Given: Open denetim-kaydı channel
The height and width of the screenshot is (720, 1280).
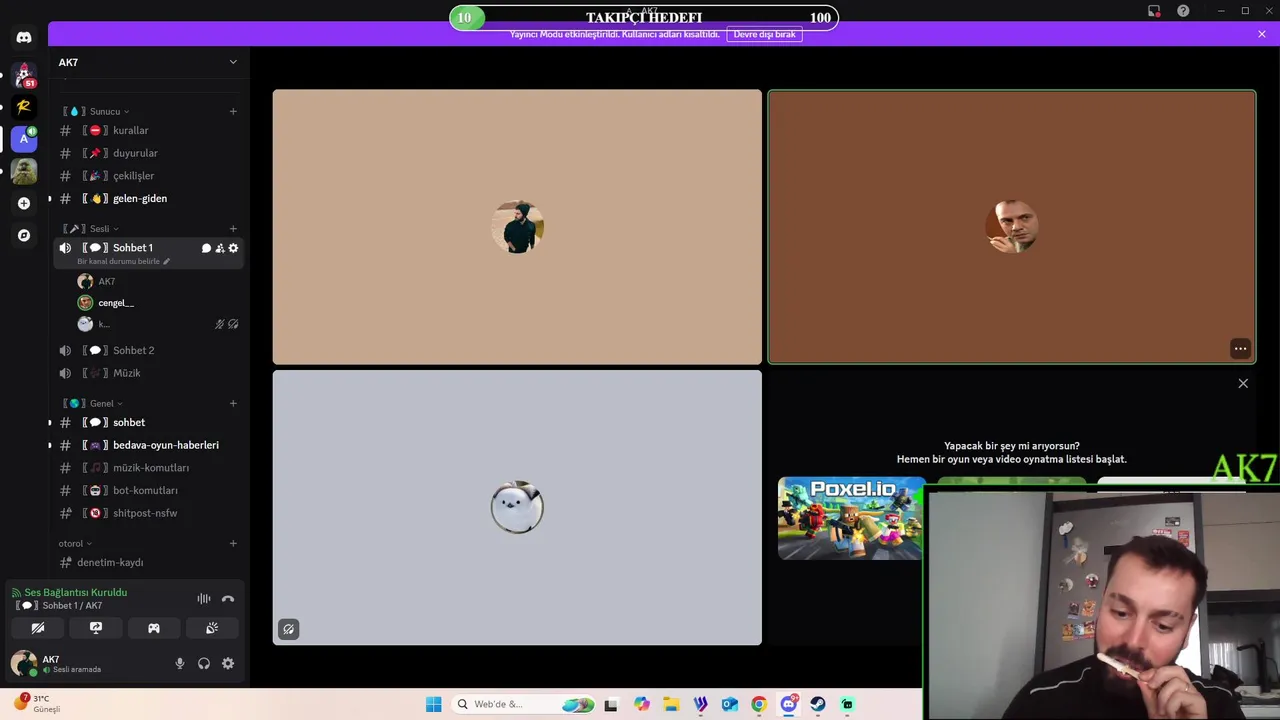Looking at the screenshot, I should 148,562.
